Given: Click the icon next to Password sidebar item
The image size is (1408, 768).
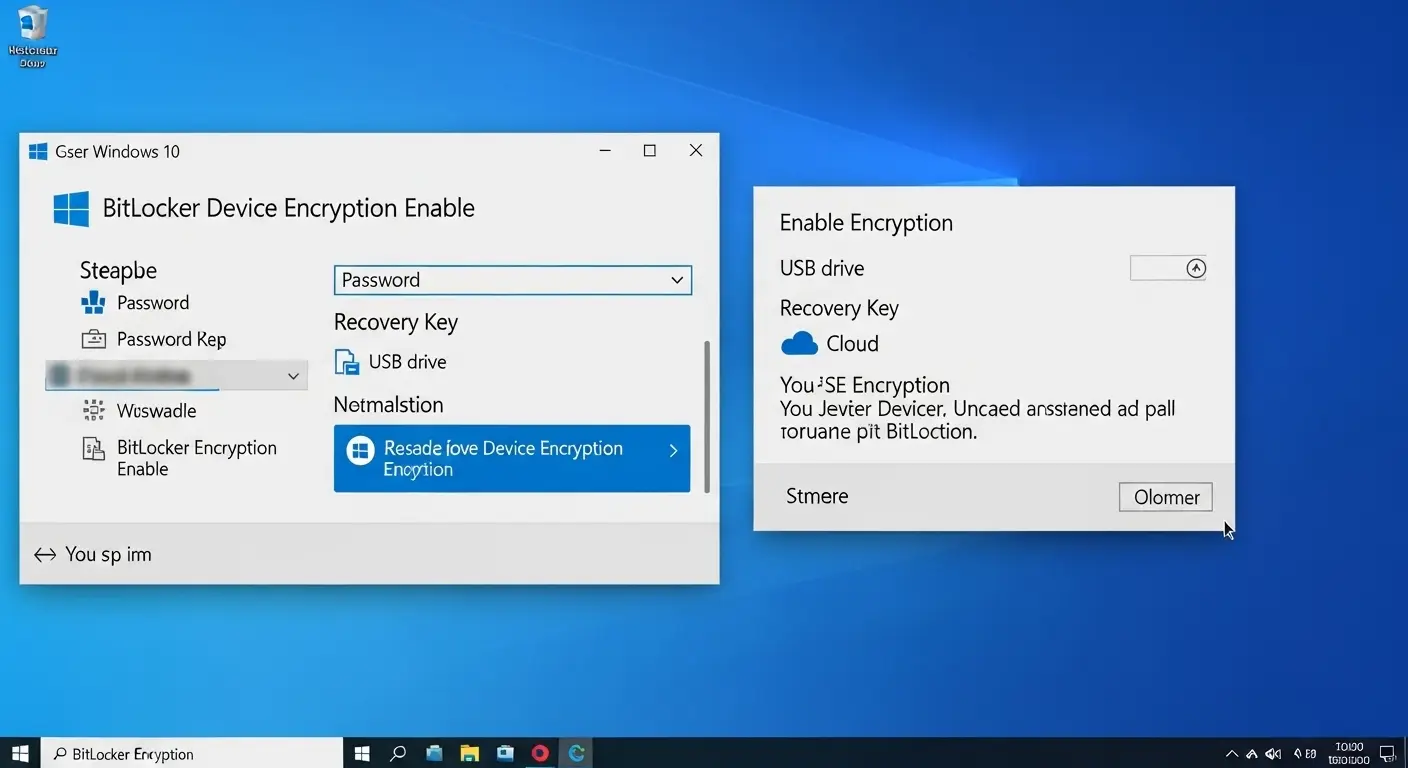Looking at the screenshot, I should tap(93, 302).
